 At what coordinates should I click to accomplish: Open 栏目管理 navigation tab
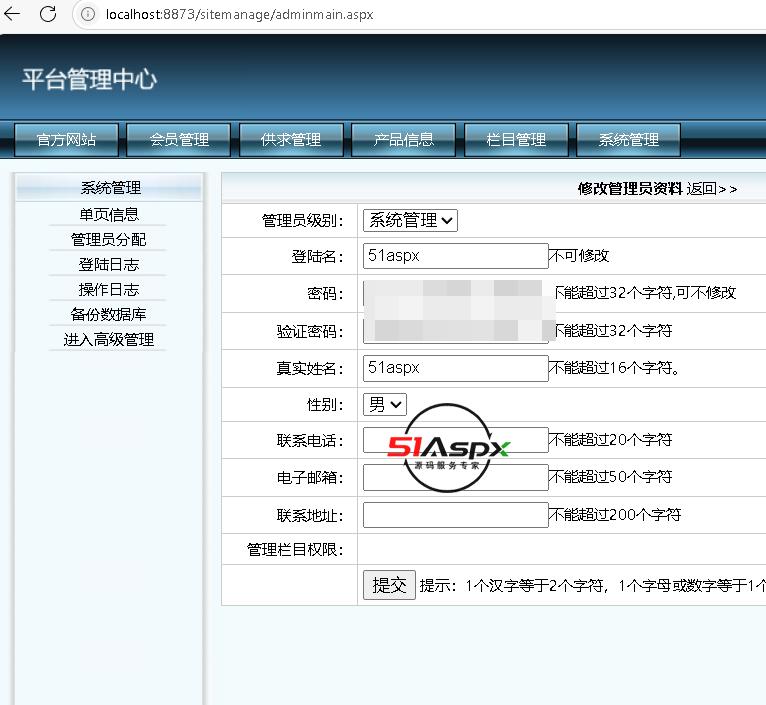(516, 140)
